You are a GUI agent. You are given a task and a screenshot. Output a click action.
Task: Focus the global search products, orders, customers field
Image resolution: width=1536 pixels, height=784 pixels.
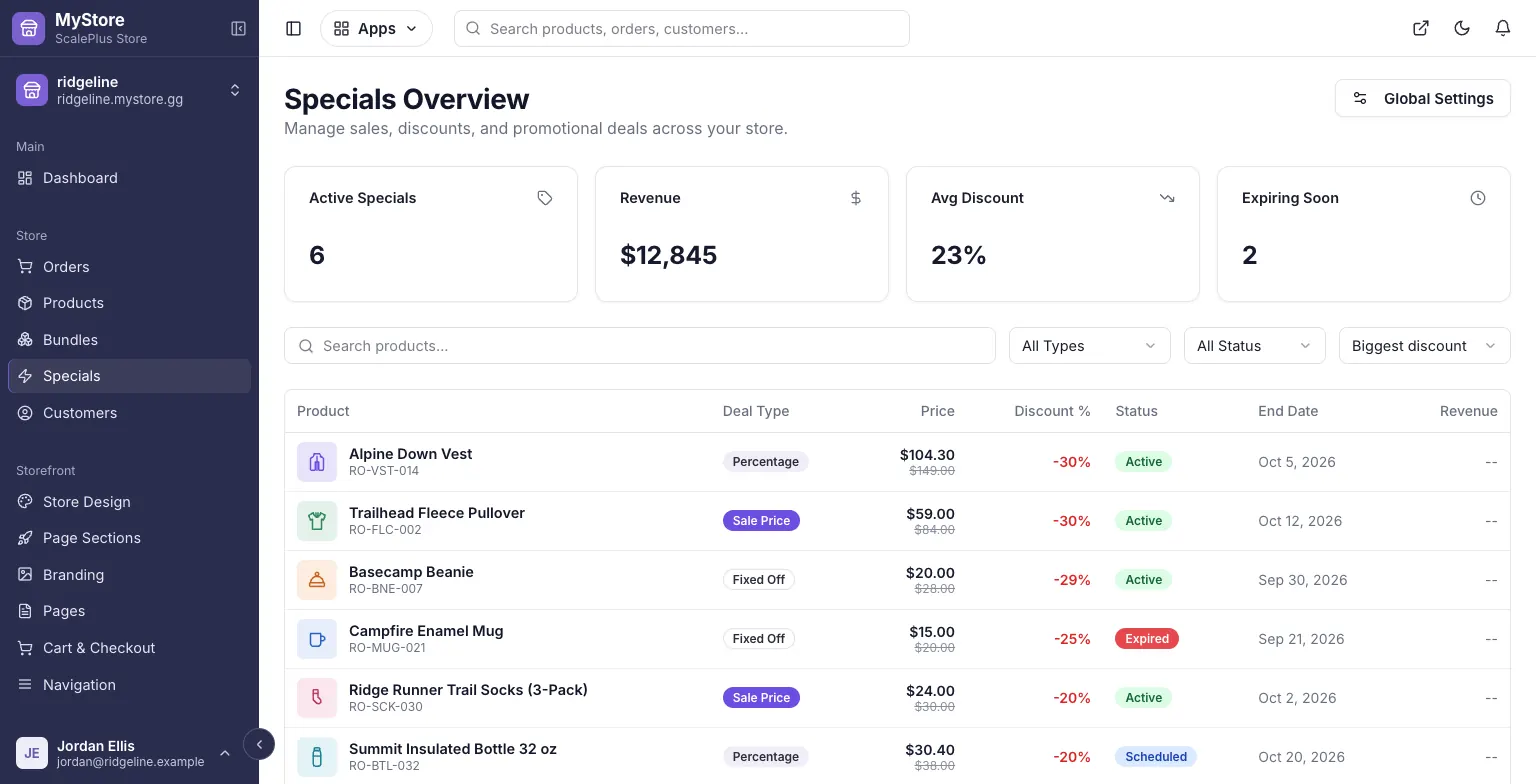click(x=681, y=29)
